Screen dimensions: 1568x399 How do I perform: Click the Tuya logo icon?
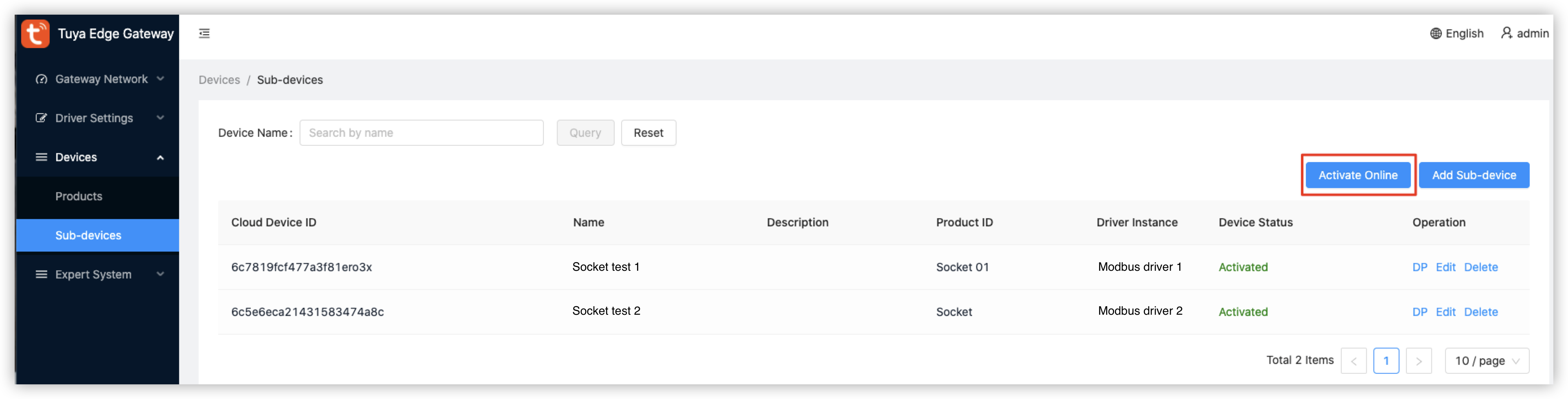click(x=35, y=33)
